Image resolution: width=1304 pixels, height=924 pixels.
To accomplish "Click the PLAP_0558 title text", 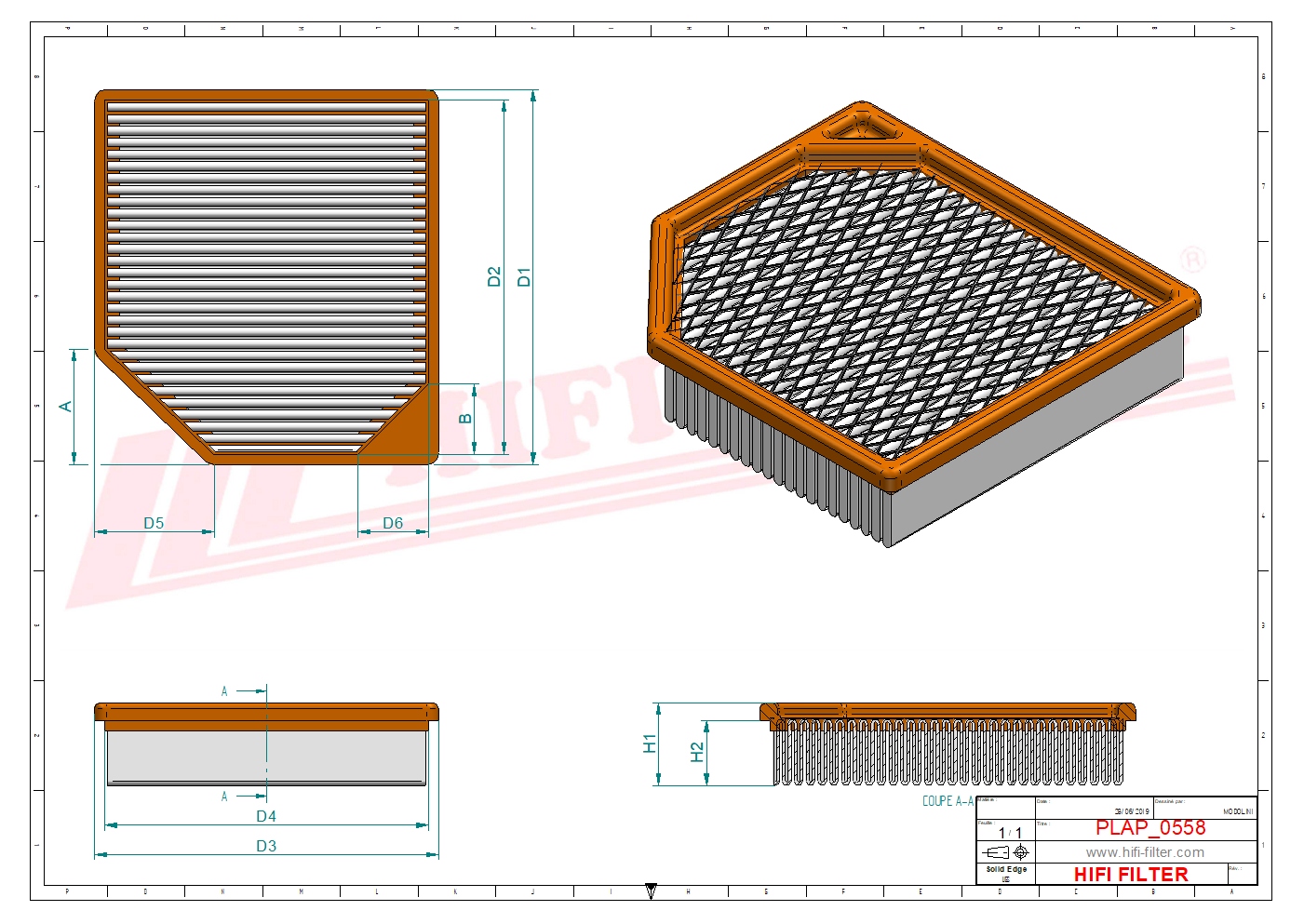I will (x=1149, y=828).
